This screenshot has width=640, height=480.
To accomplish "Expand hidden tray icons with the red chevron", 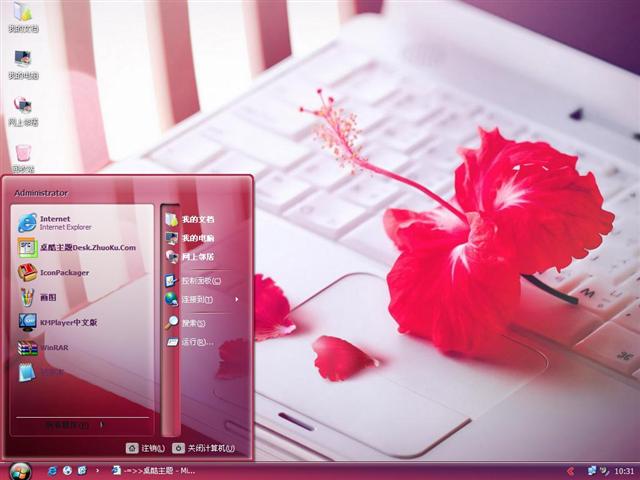I will click(x=571, y=471).
